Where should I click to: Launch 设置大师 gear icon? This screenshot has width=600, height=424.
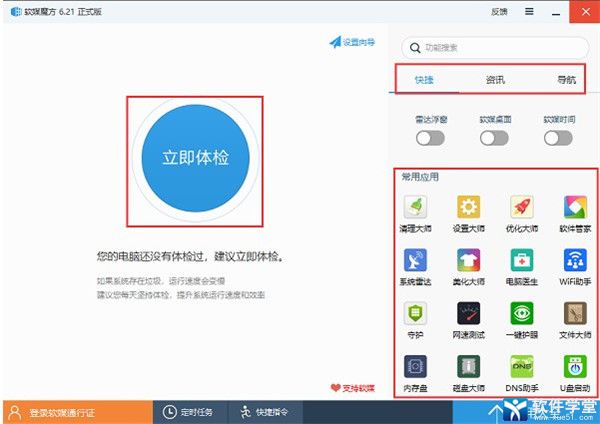pyautogui.click(x=468, y=207)
